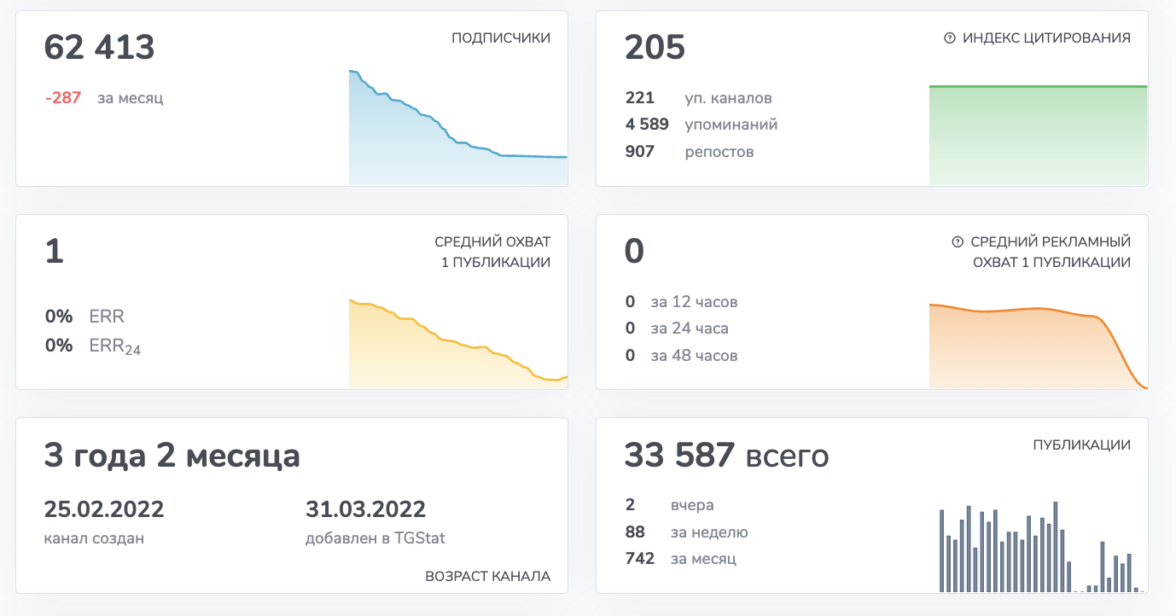The image size is (1176, 616).
Task: Open the orange advertising reach chart
Action: tap(1037, 345)
